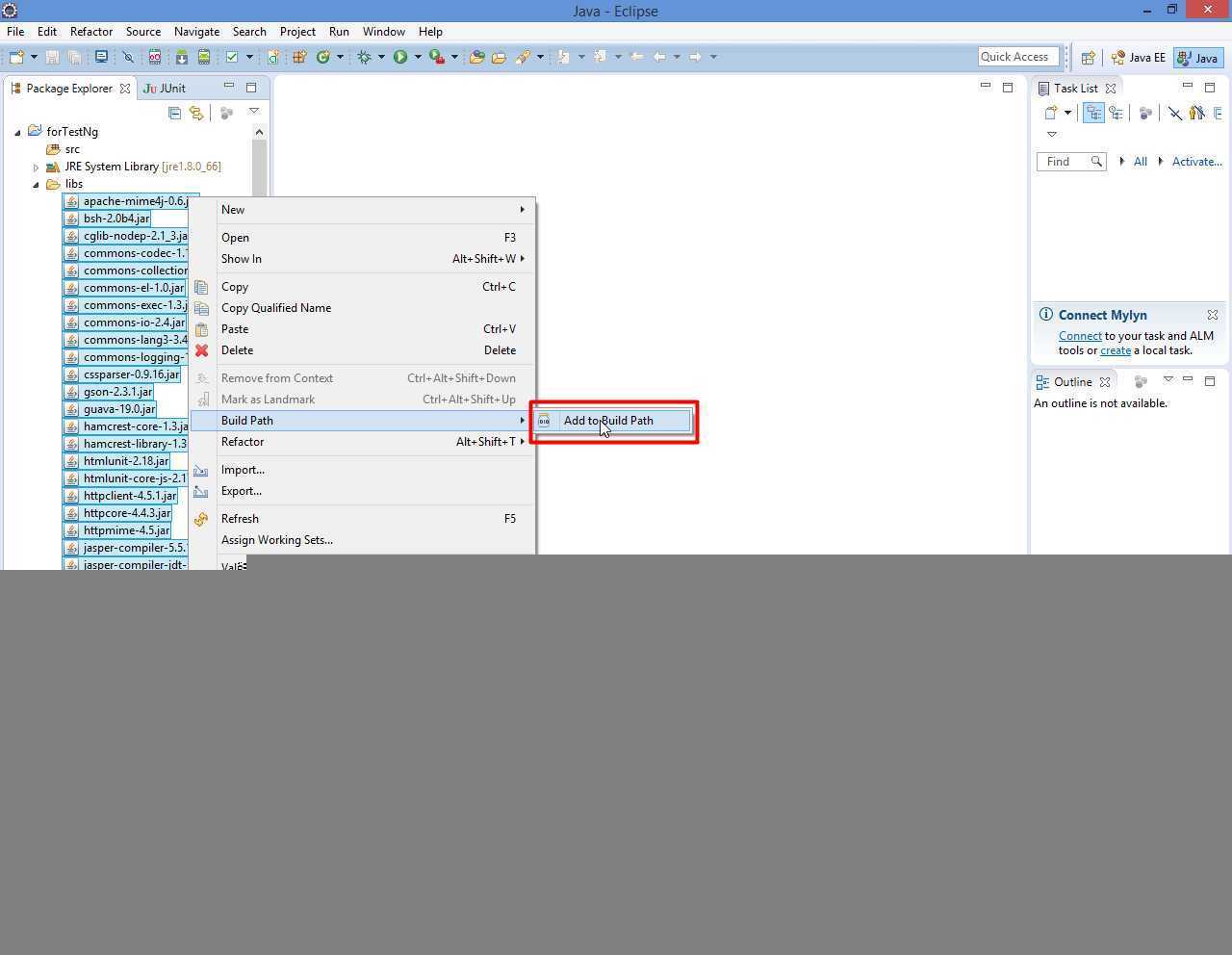Click the Save toolbar icon
The width and height of the screenshot is (1232, 955).
point(53,57)
